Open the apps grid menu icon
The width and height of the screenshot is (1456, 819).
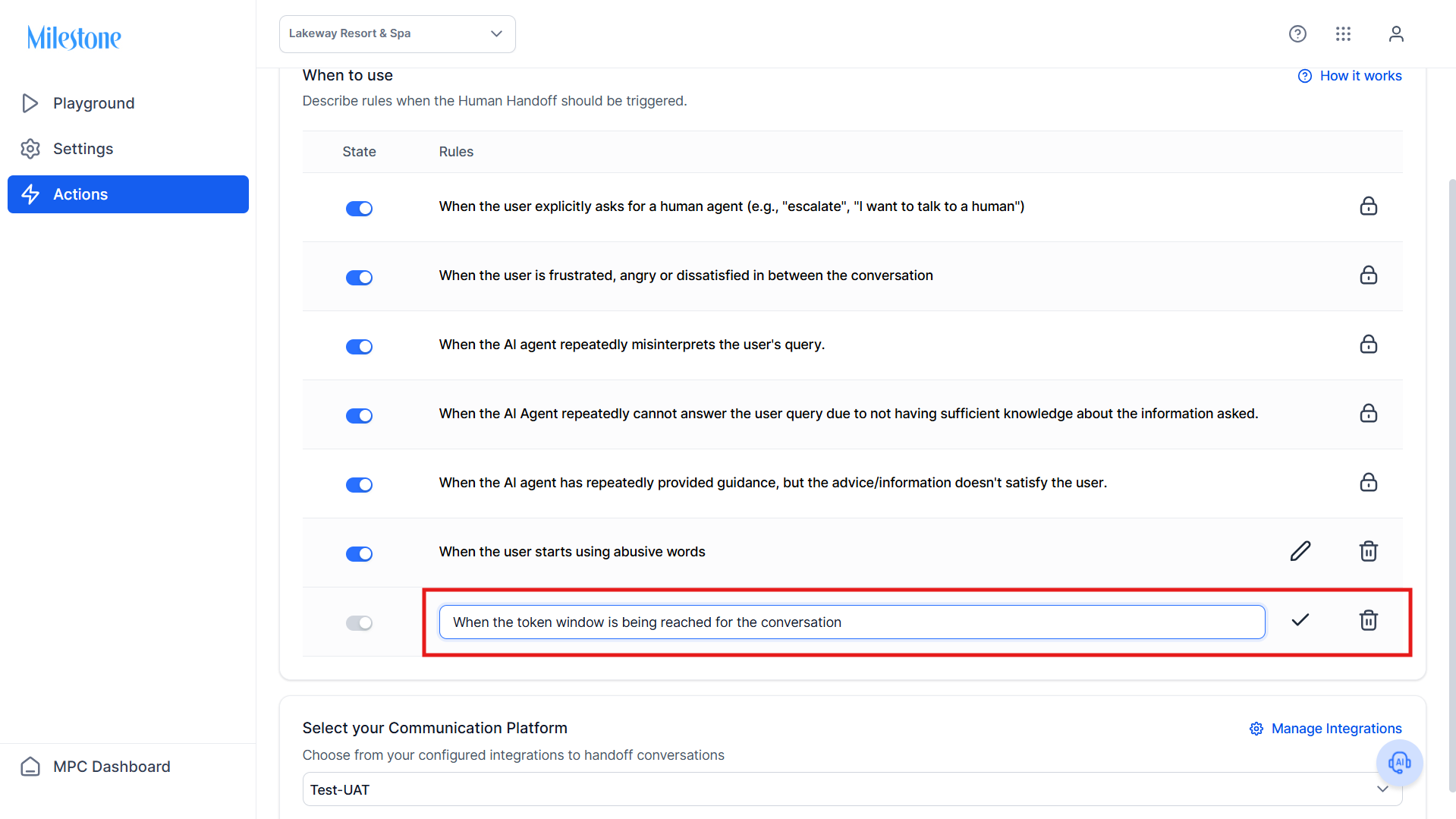pyautogui.click(x=1343, y=34)
